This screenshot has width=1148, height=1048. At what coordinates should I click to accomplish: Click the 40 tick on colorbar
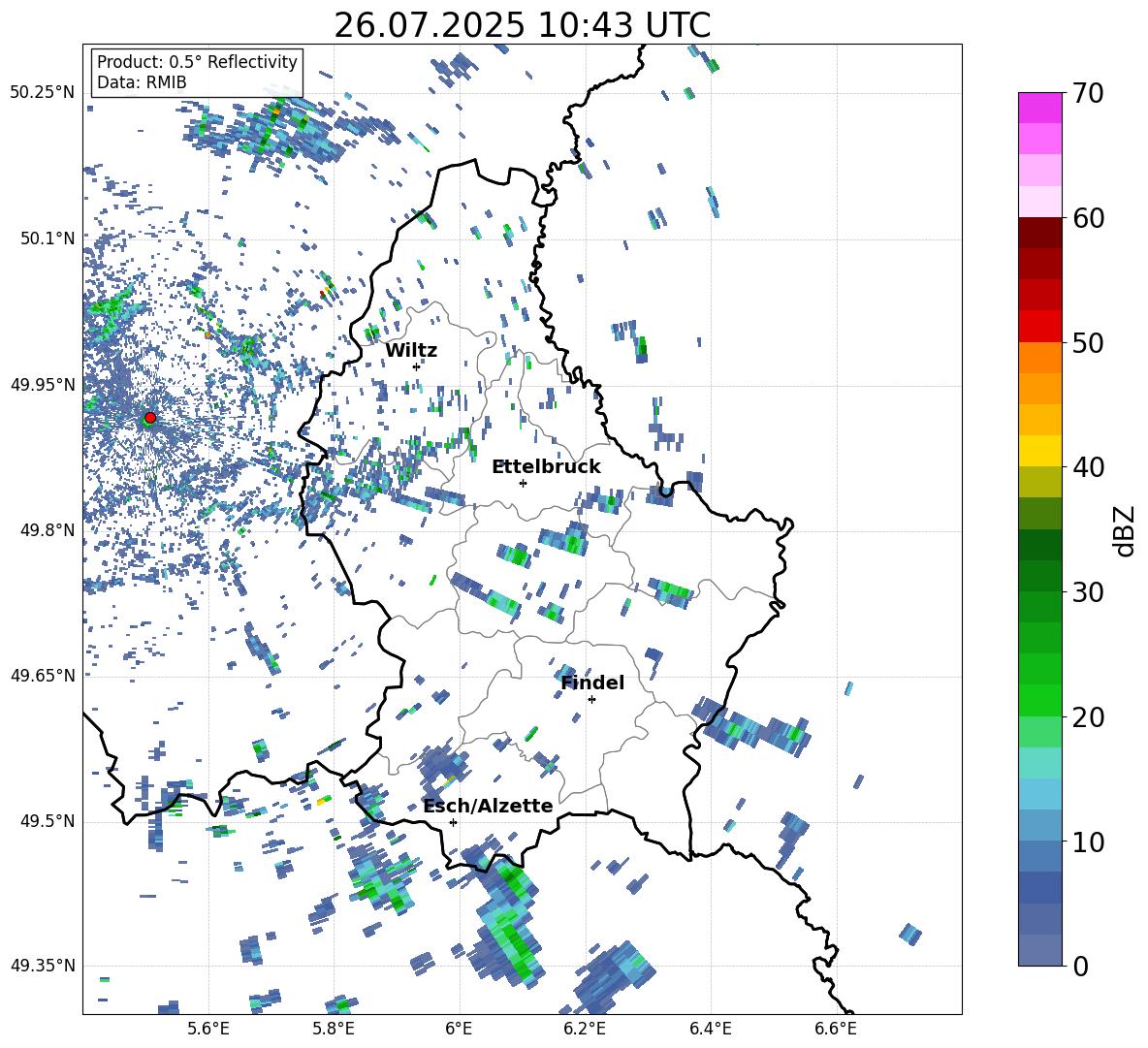pyautogui.click(x=1088, y=467)
